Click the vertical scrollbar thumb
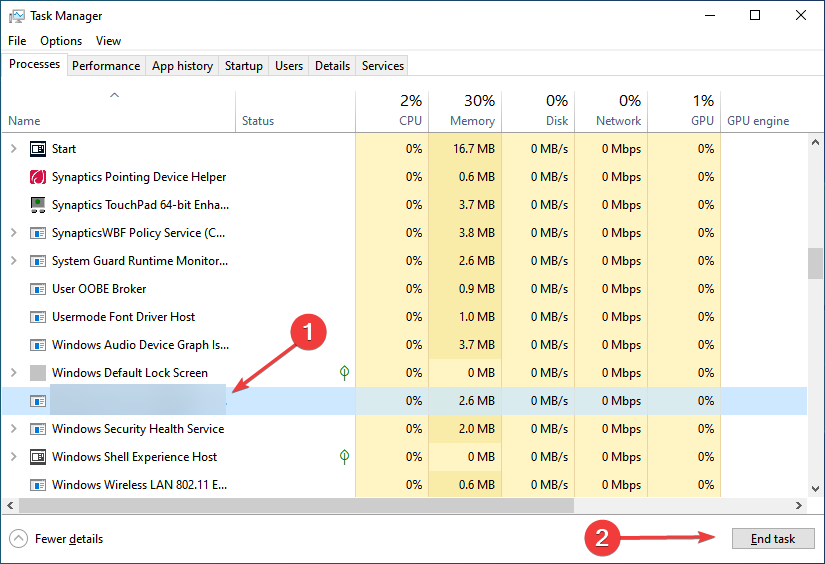This screenshot has width=825, height=564. [816, 263]
